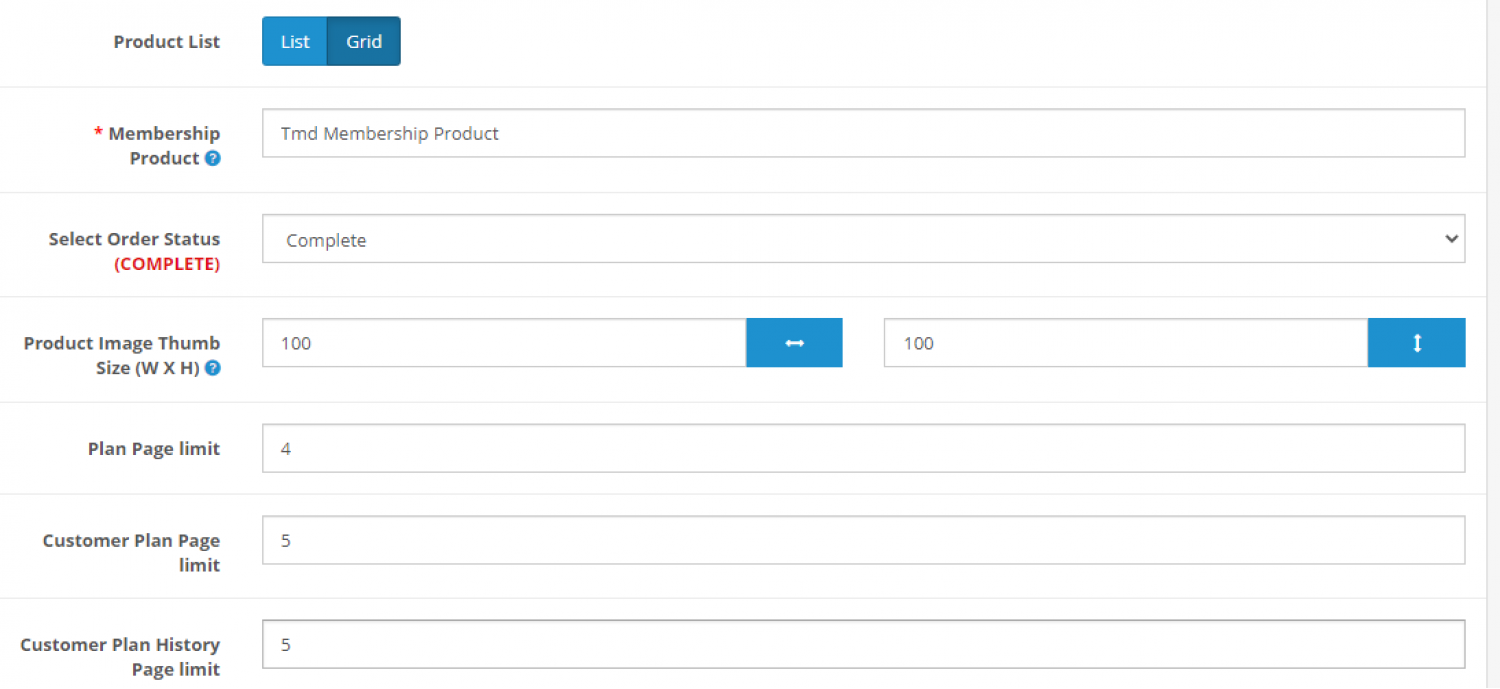Click the vertical height arrows icon button
This screenshot has width=1500, height=689.
[1416, 343]
